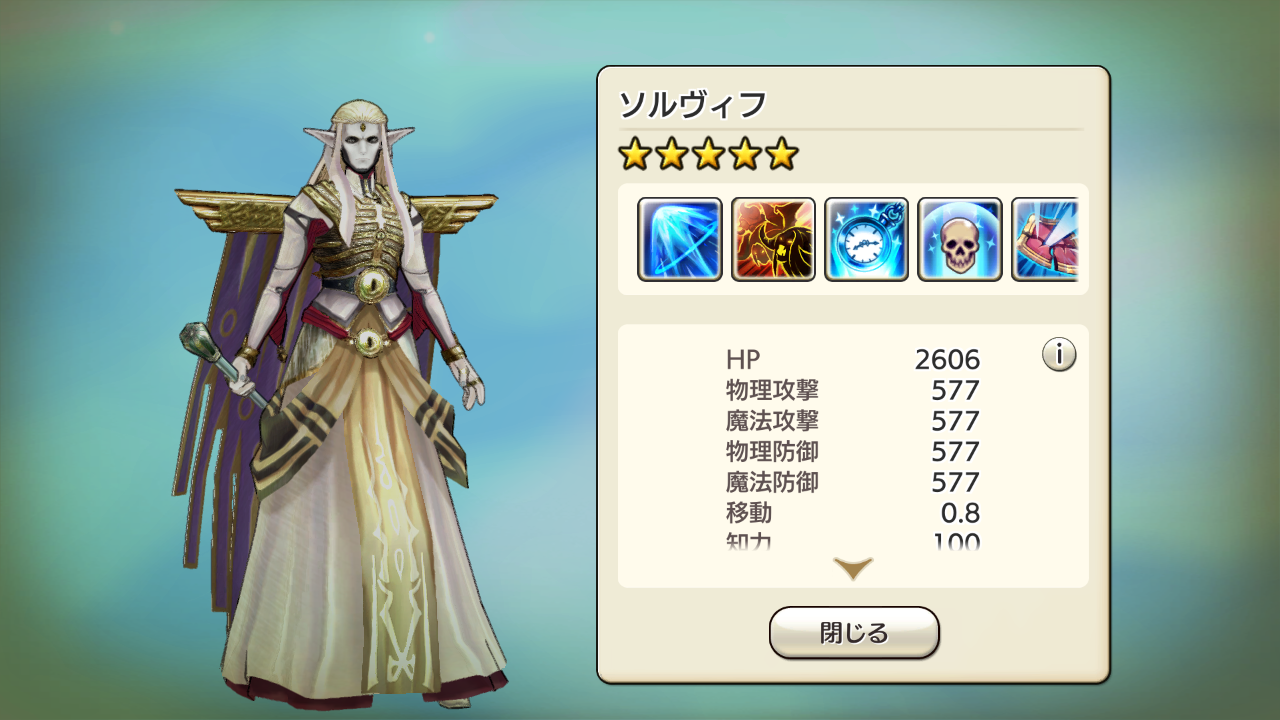Screen dimensions: 1280x720
Task: Tap the first gold rarity star
Action: [x=634, y=154]
